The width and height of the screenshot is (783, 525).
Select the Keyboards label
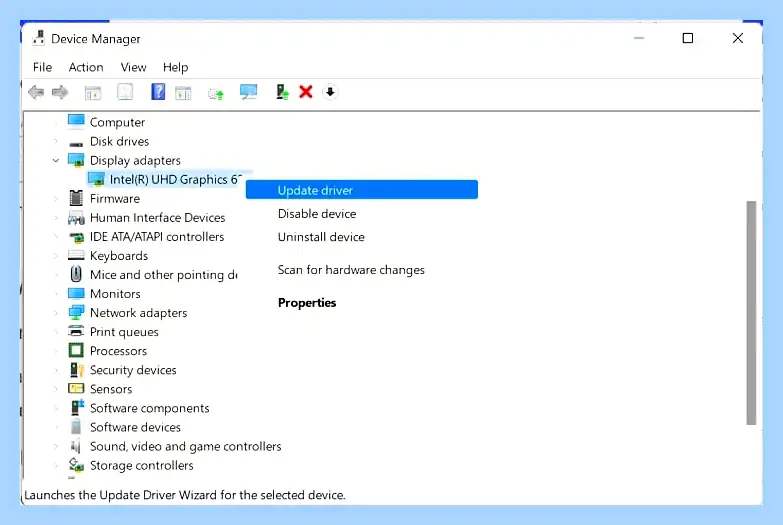[119, 256]
